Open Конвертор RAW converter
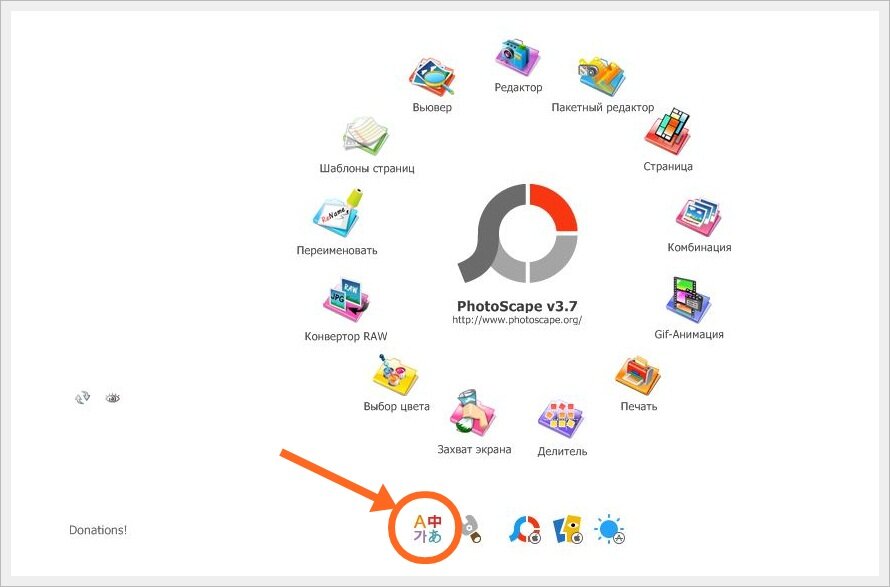Image resolution: width=890 pixels, height=587 pixels. coord(346,301)
